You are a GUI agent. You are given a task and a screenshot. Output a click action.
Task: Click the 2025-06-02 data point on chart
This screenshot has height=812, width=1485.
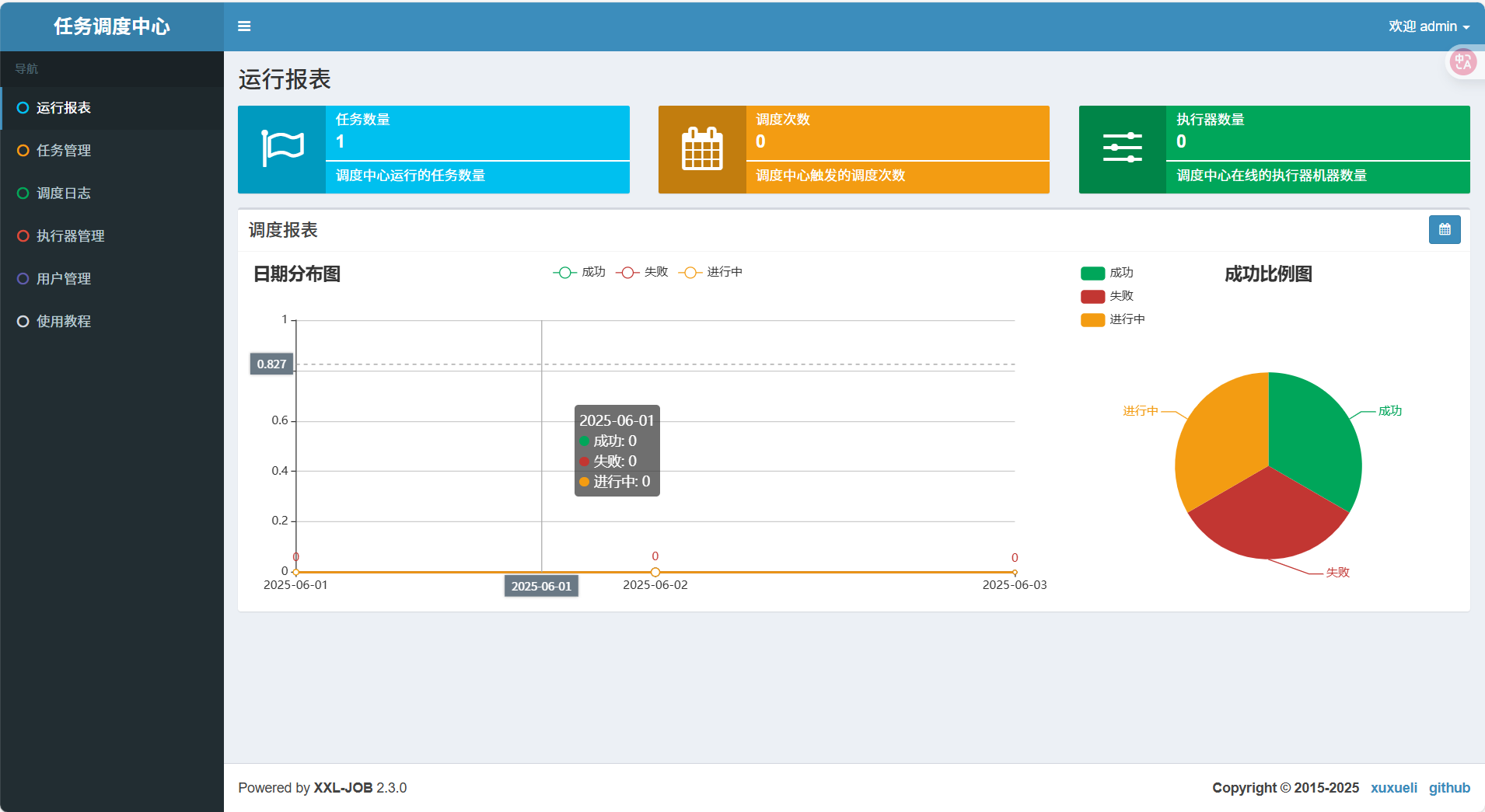pos(655,571)
